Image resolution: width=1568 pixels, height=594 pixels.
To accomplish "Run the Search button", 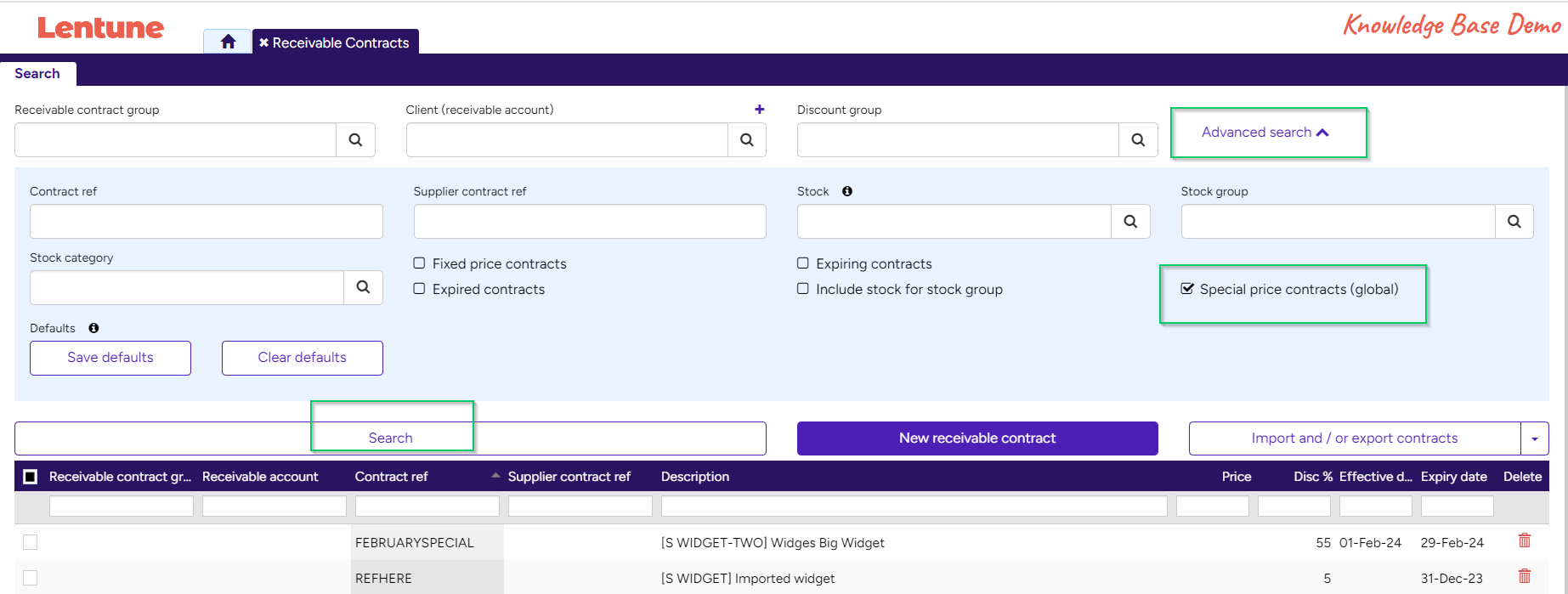I will coord(390,438).
